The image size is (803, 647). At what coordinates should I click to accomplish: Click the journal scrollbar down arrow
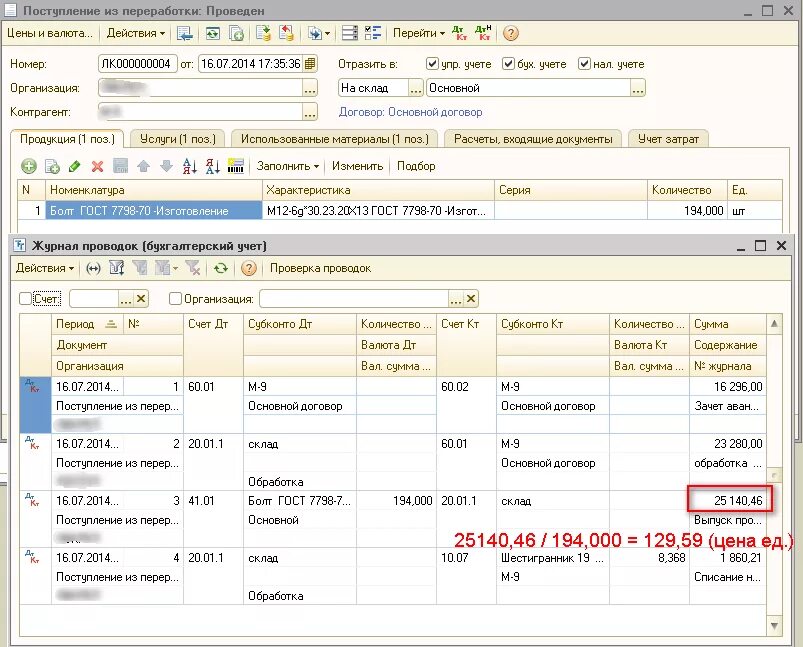coord(774,626)
